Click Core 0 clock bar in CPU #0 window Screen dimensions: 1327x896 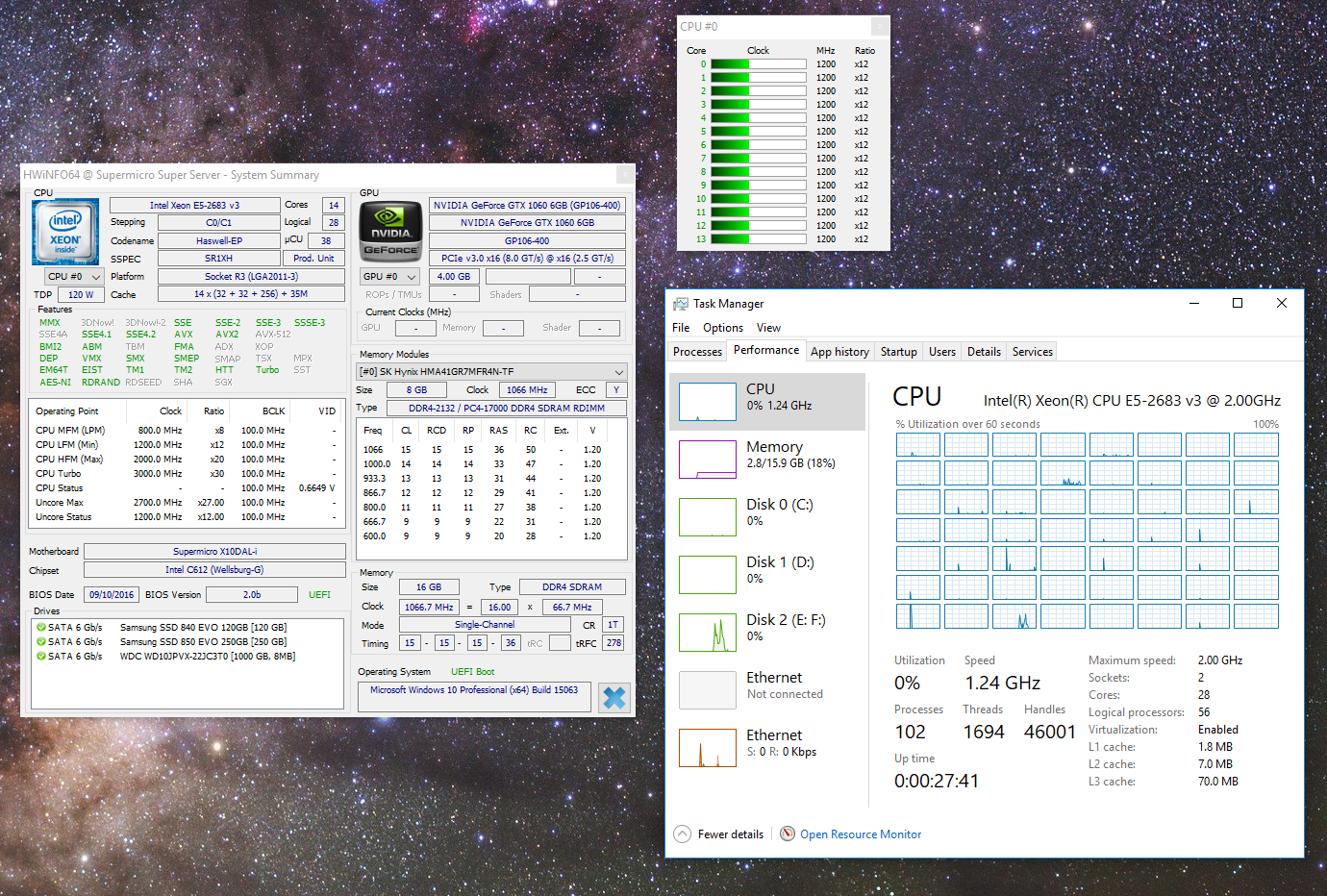758,64
